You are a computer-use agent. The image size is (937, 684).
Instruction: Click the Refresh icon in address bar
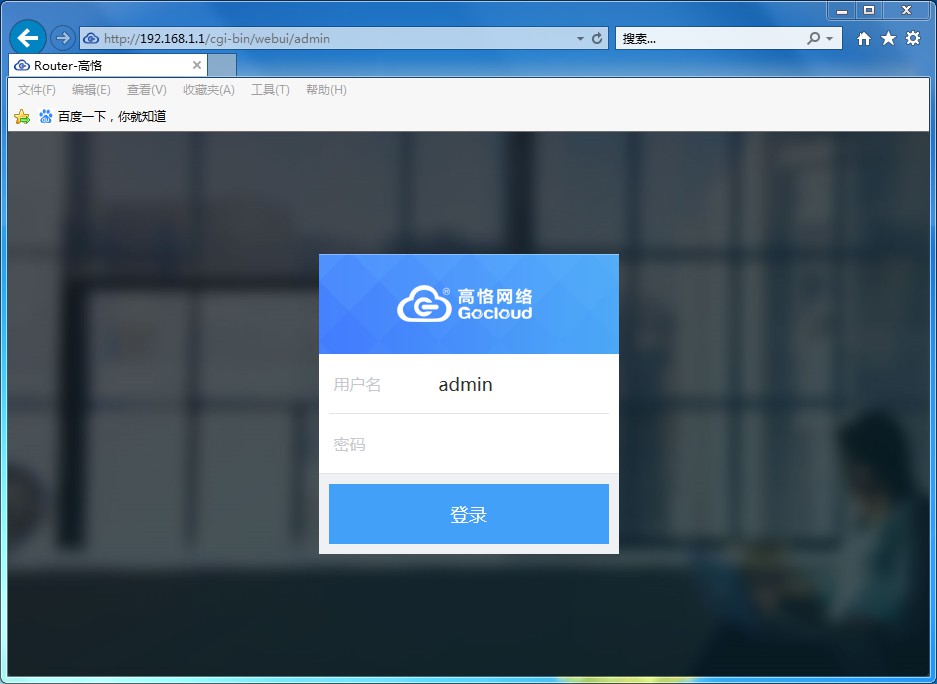[x=597, y=39]
